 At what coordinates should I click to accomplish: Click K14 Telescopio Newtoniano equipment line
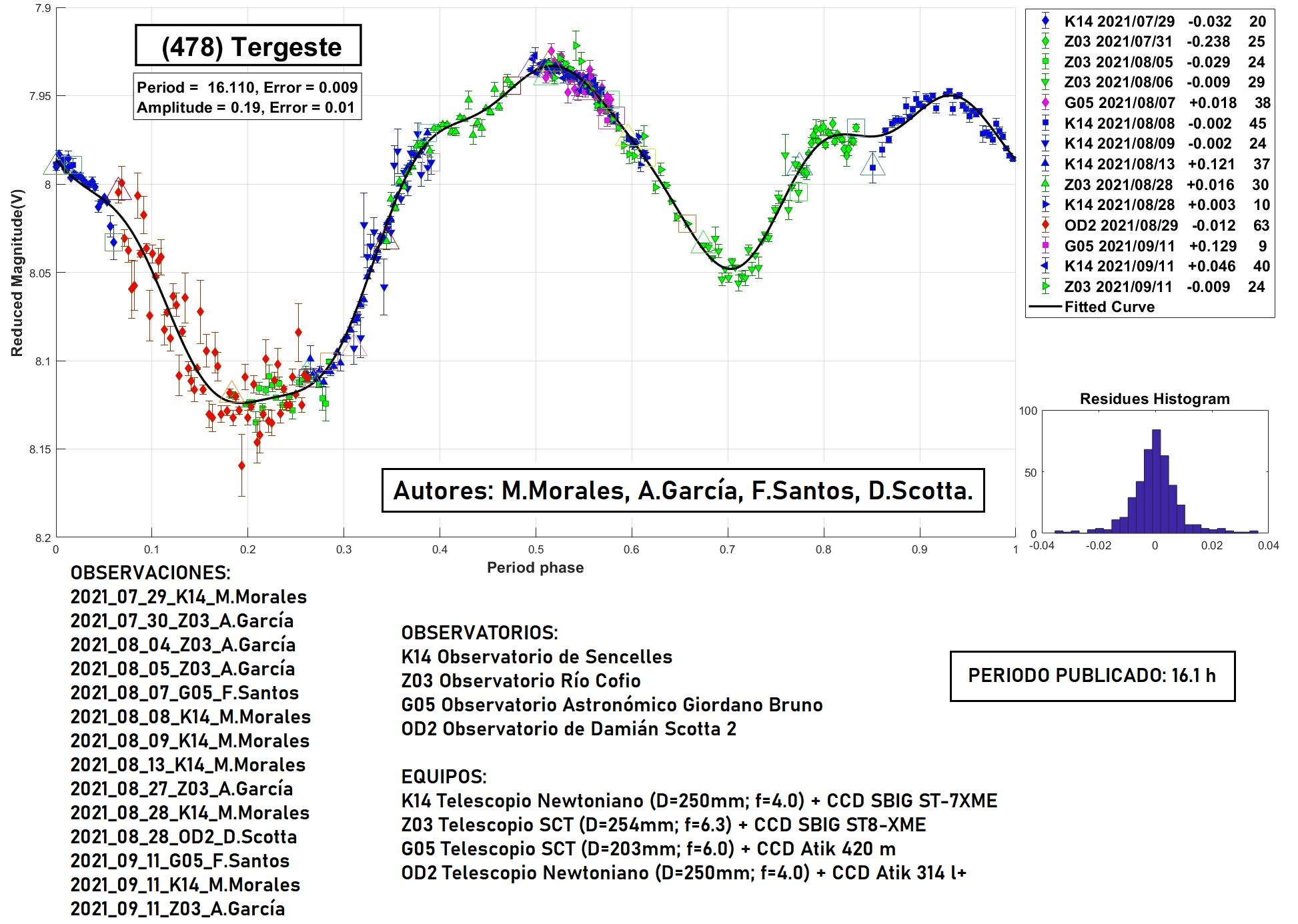coord(699,801)
